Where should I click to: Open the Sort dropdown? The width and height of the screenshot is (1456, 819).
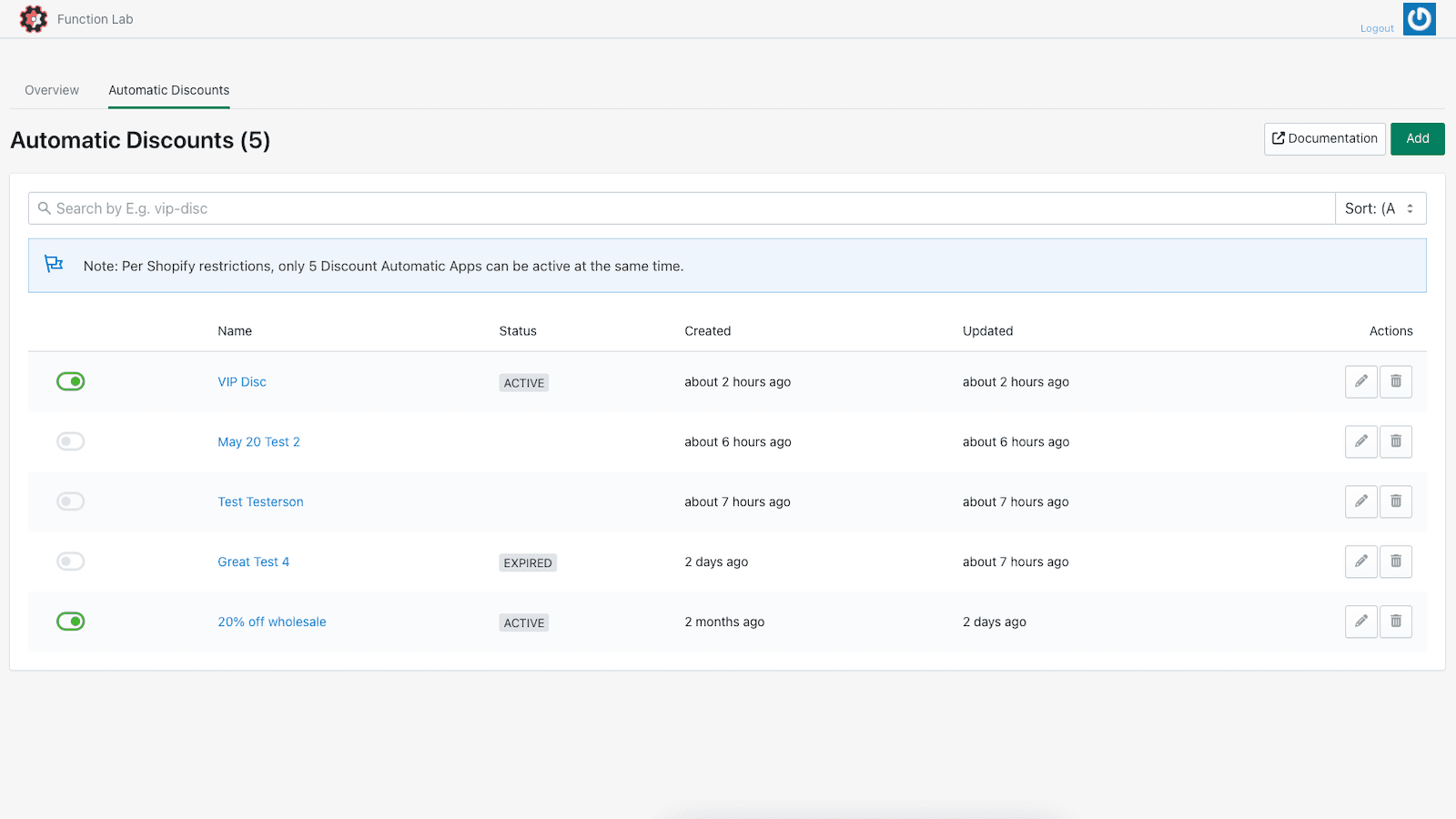pos(1380,208)
